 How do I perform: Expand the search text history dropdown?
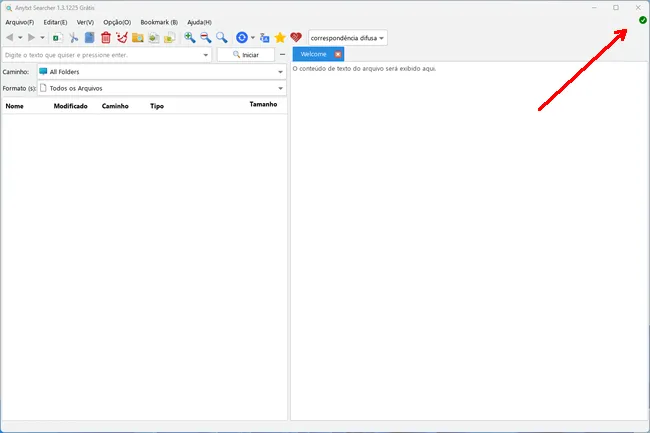[x=206, y=55]
